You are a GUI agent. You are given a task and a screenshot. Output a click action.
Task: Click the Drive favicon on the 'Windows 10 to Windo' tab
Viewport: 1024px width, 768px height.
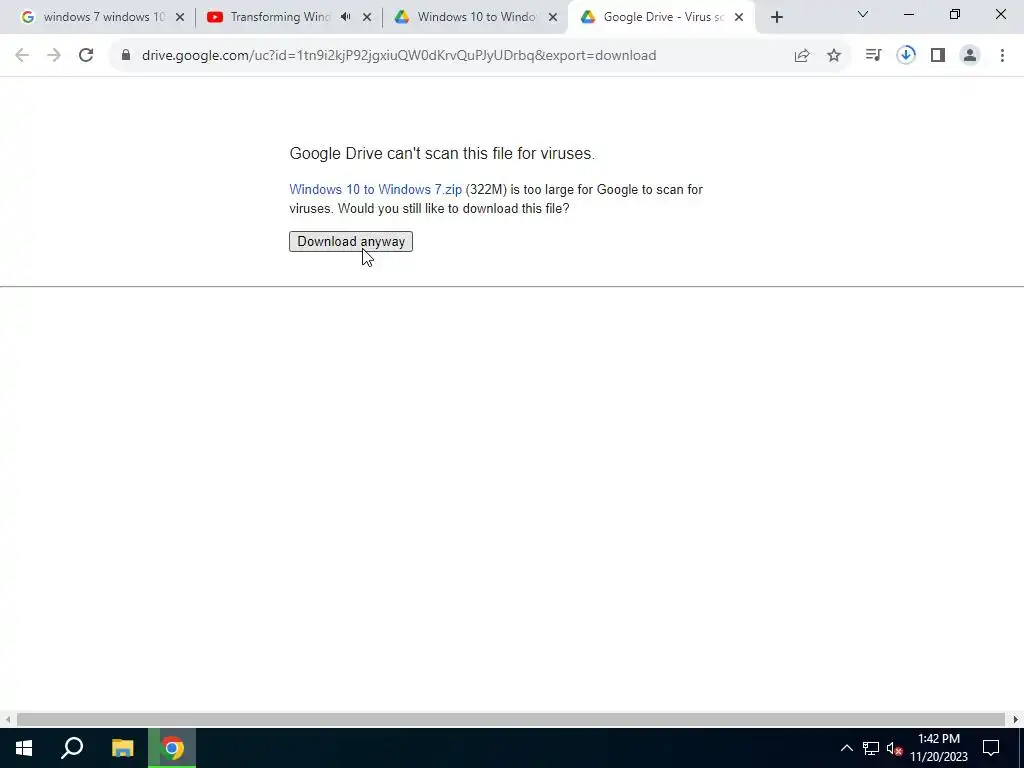coord(402,18)
